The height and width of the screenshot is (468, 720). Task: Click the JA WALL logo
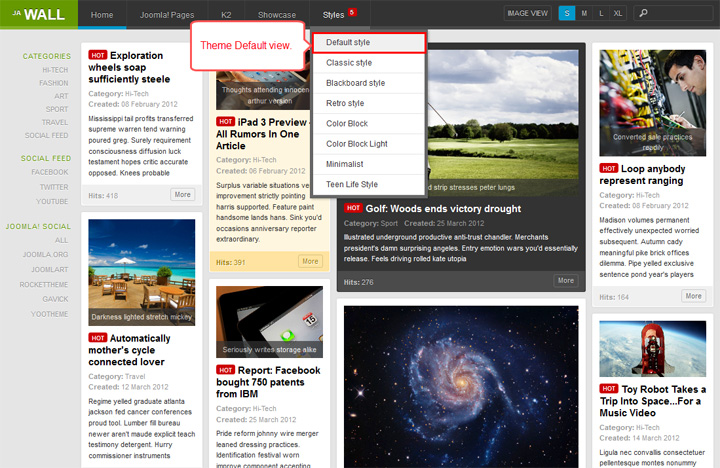(x=39, y=14)
